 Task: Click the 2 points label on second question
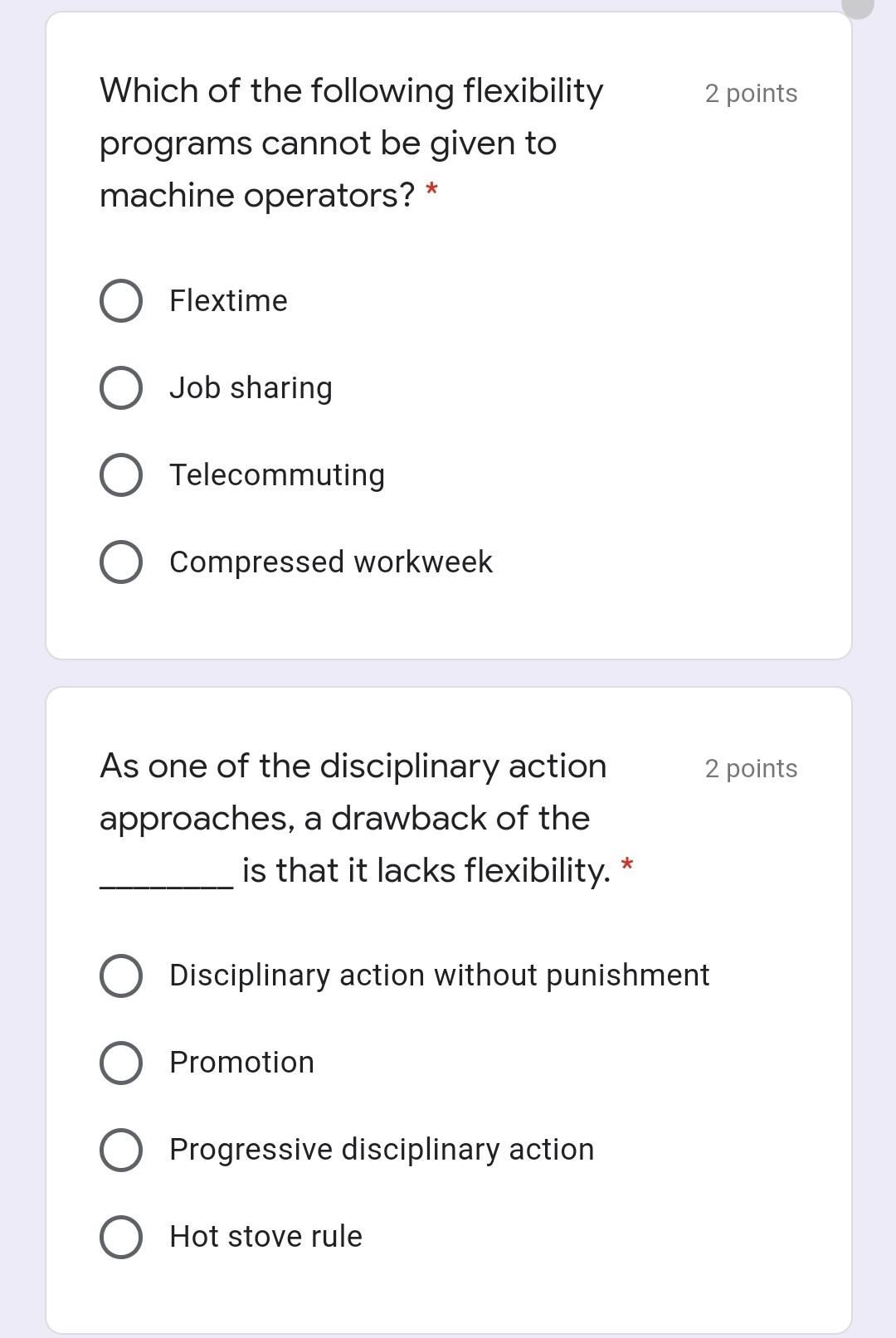pos(750,769)
